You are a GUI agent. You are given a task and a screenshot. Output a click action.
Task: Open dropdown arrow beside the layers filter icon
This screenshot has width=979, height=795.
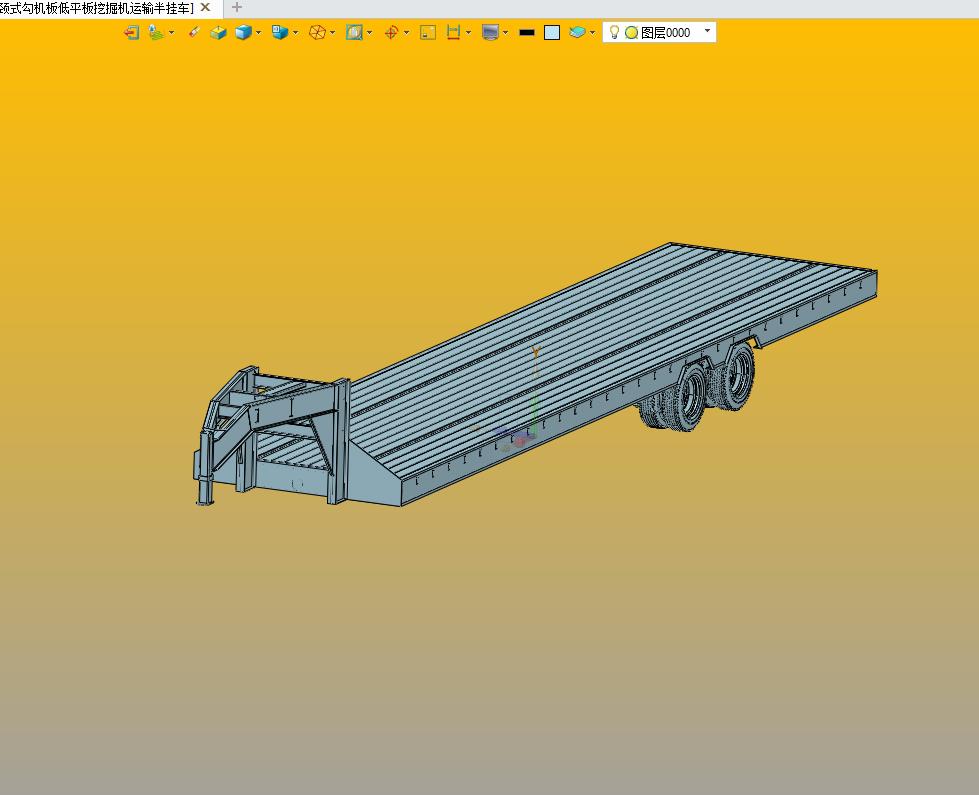click(x=172, y=32)
